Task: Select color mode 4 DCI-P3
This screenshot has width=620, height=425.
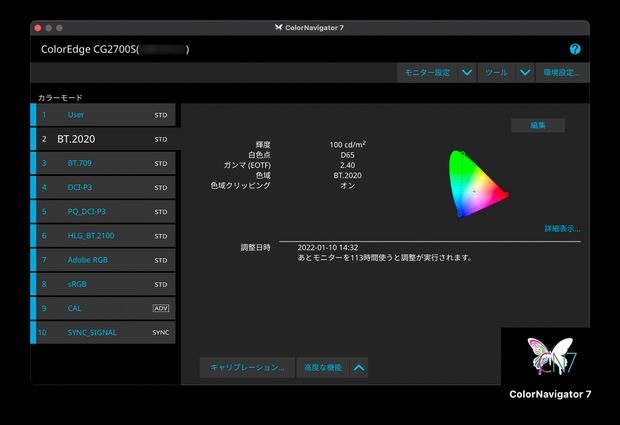Action: tap(103, 187)
